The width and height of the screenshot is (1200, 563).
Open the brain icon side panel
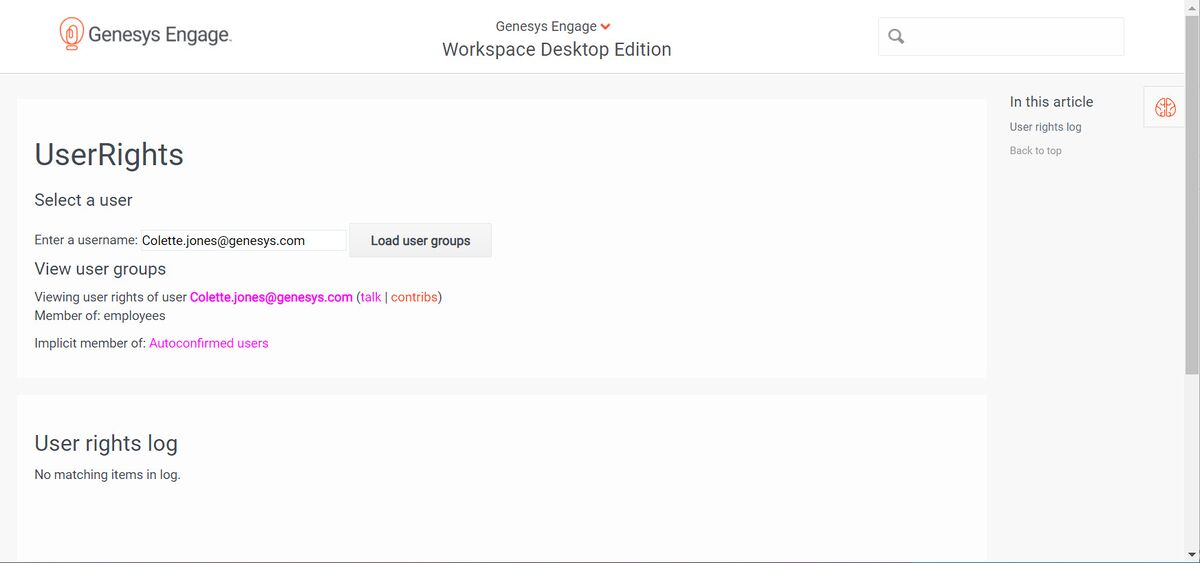1165,107
